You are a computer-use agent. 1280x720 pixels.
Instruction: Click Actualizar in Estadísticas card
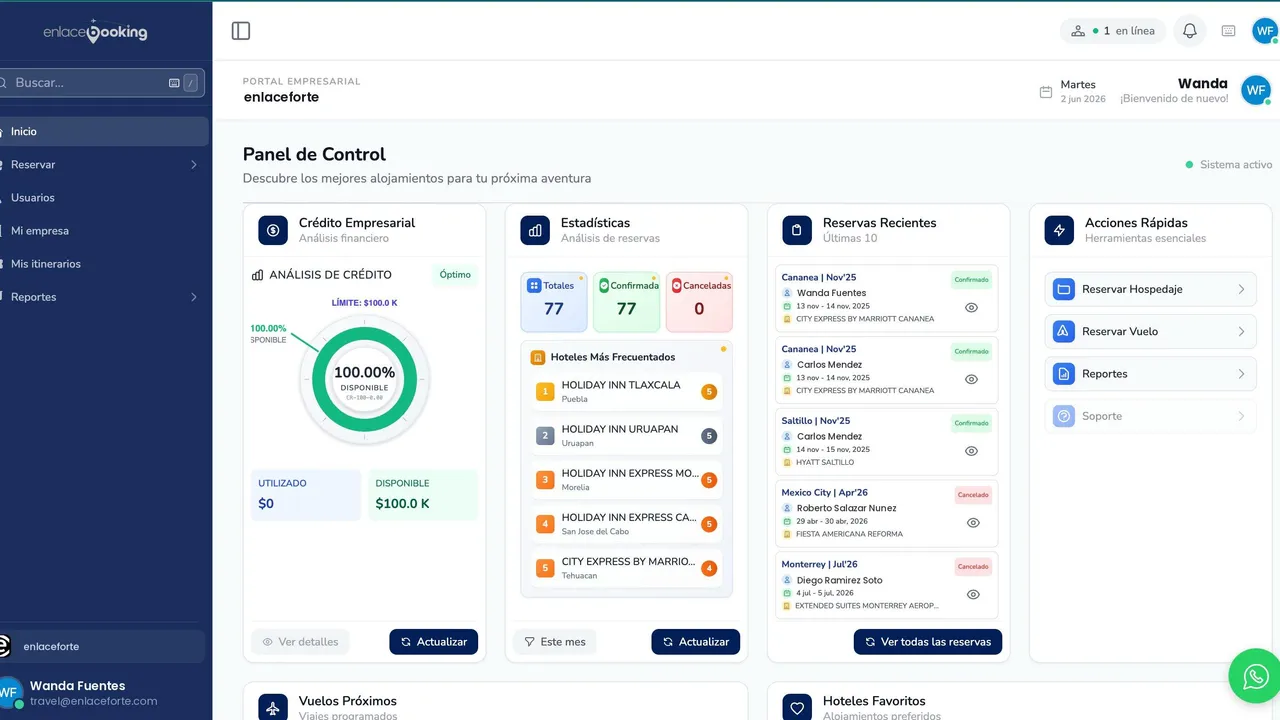click(x=696, y=642)
